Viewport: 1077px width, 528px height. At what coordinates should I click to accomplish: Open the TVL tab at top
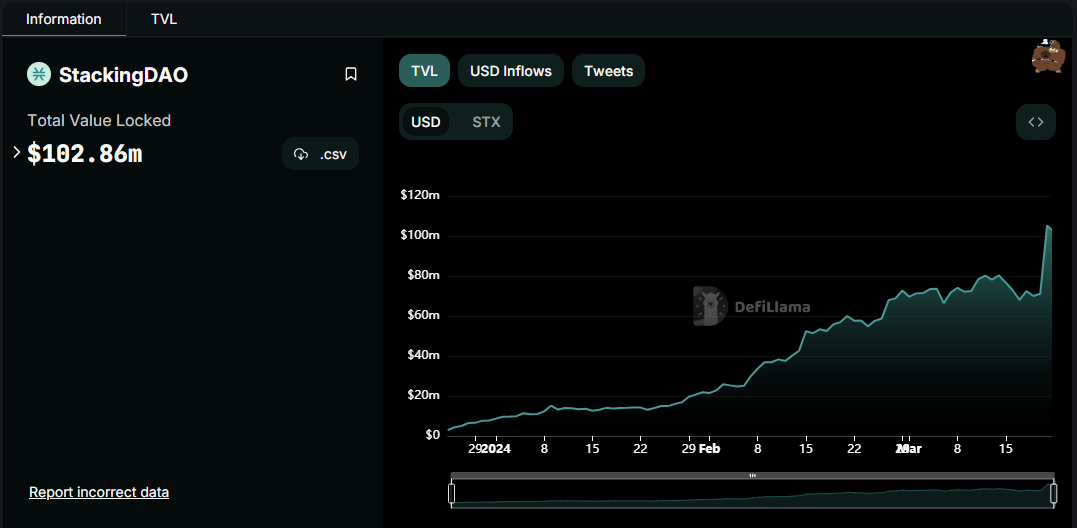pos(164,19)
